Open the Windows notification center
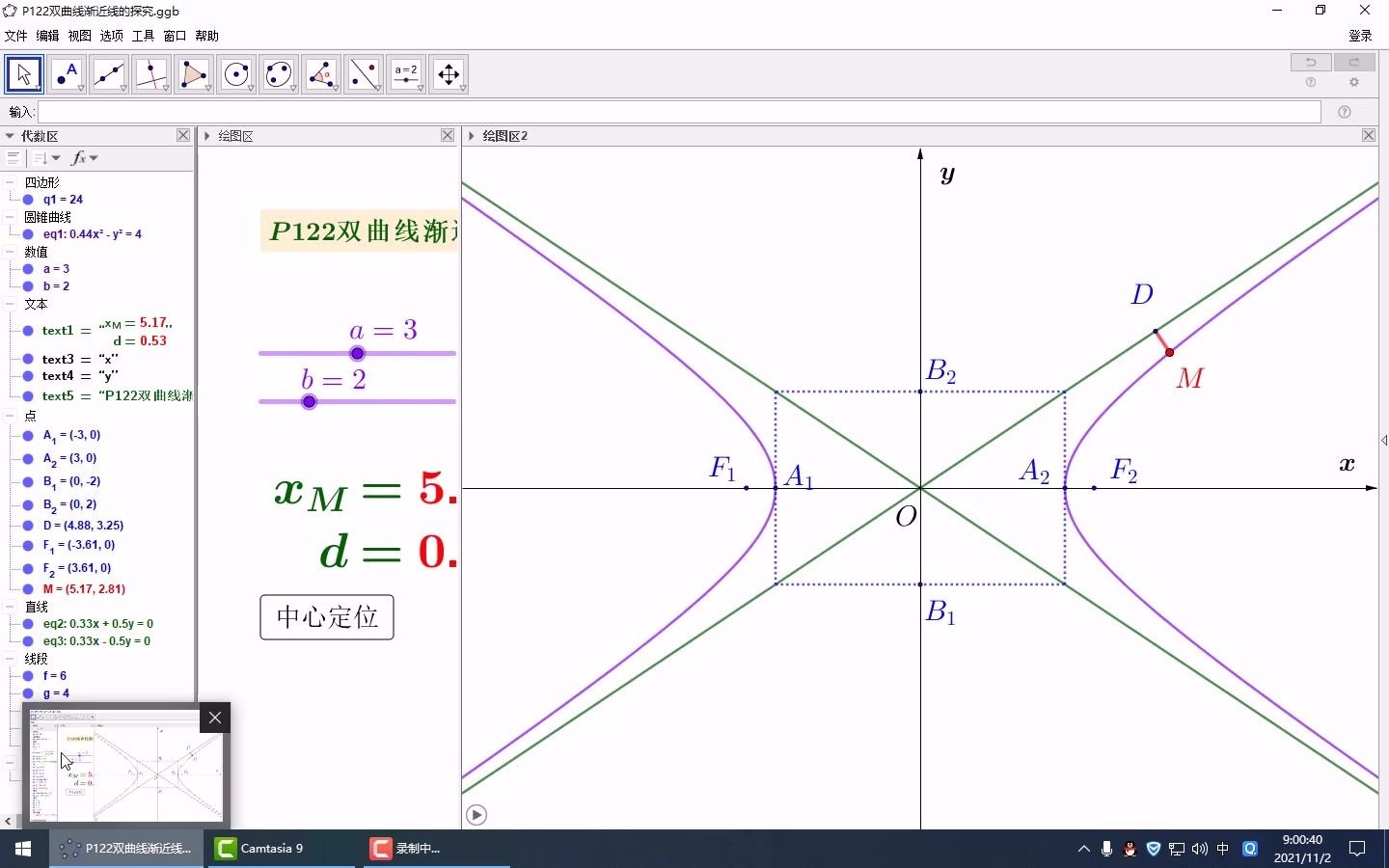Image resolution: width=1389 pixels, height=868 pixels. [x=1357, y=849]
